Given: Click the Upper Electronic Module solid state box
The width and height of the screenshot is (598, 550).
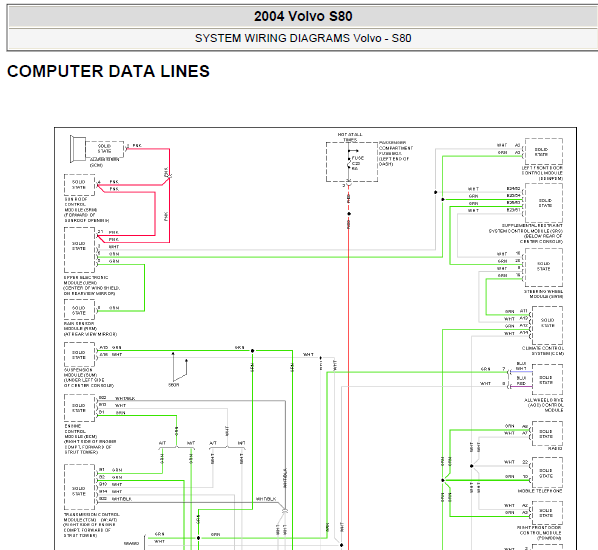Looking at the screenshot, I should point(79,250).
